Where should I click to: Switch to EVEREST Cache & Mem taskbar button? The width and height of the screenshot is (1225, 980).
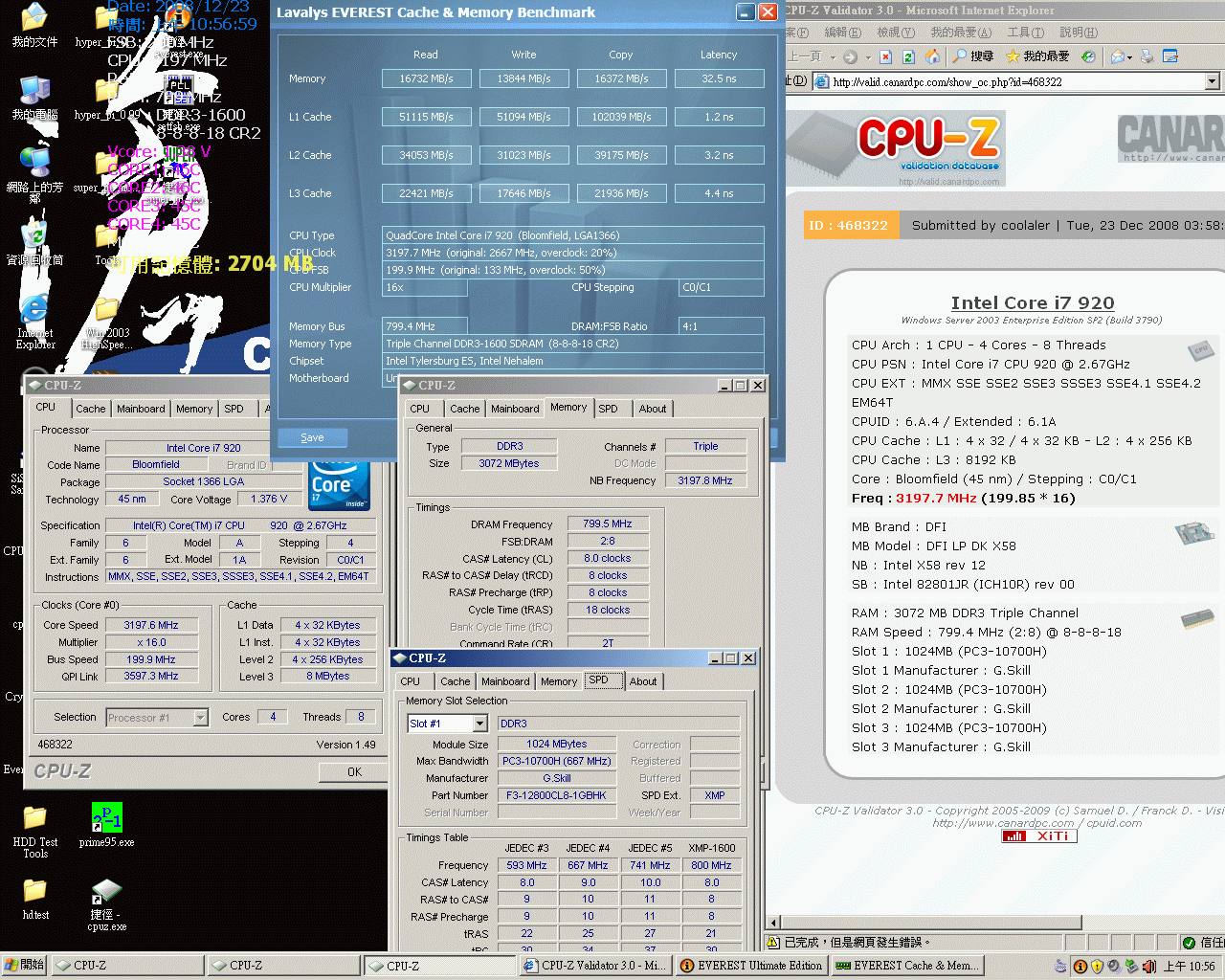coord(908,966)
